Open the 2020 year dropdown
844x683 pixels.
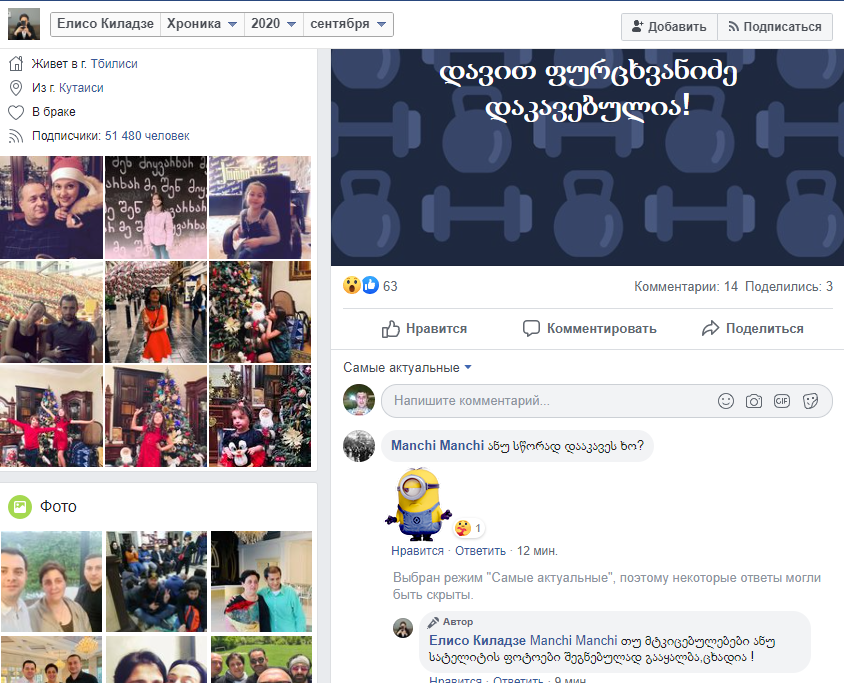[x=273, y=24]
